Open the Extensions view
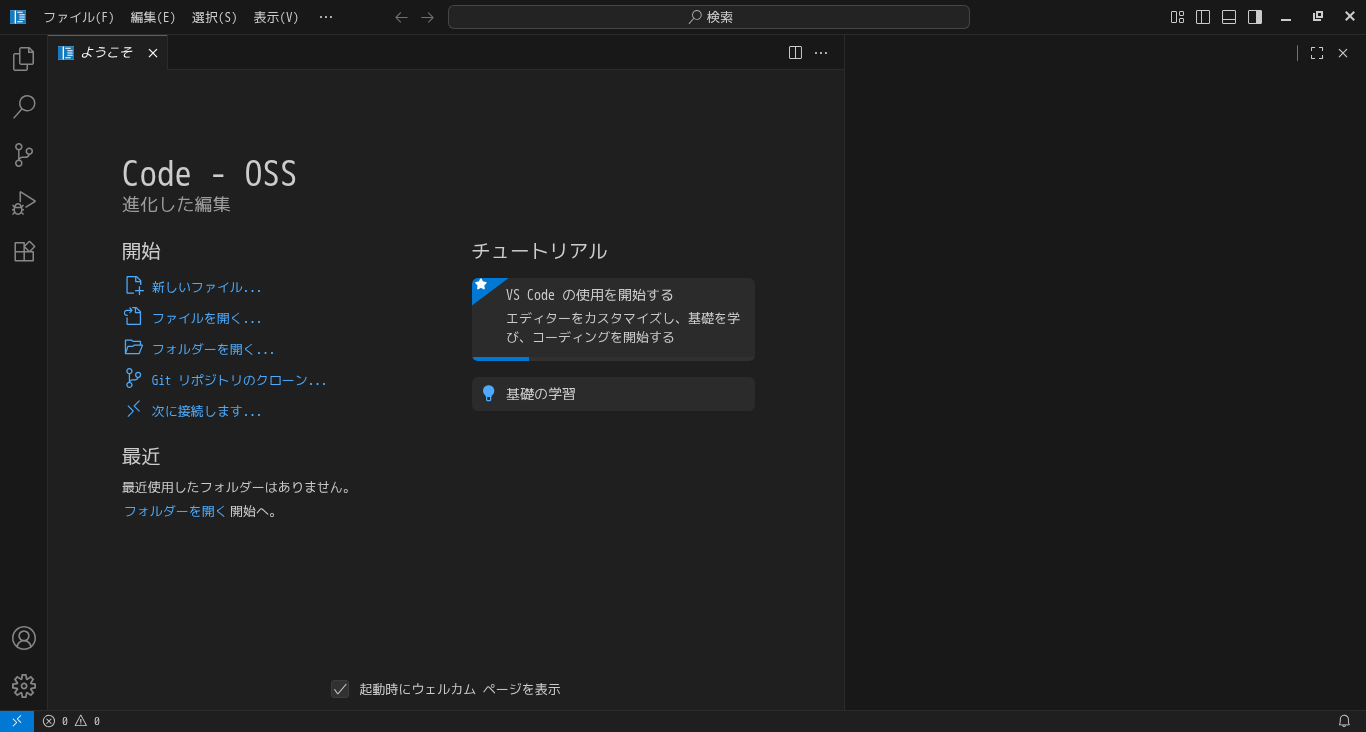The height and width of the screenshot is (732, 1366). pyautogui.click(x=24, y=251)
